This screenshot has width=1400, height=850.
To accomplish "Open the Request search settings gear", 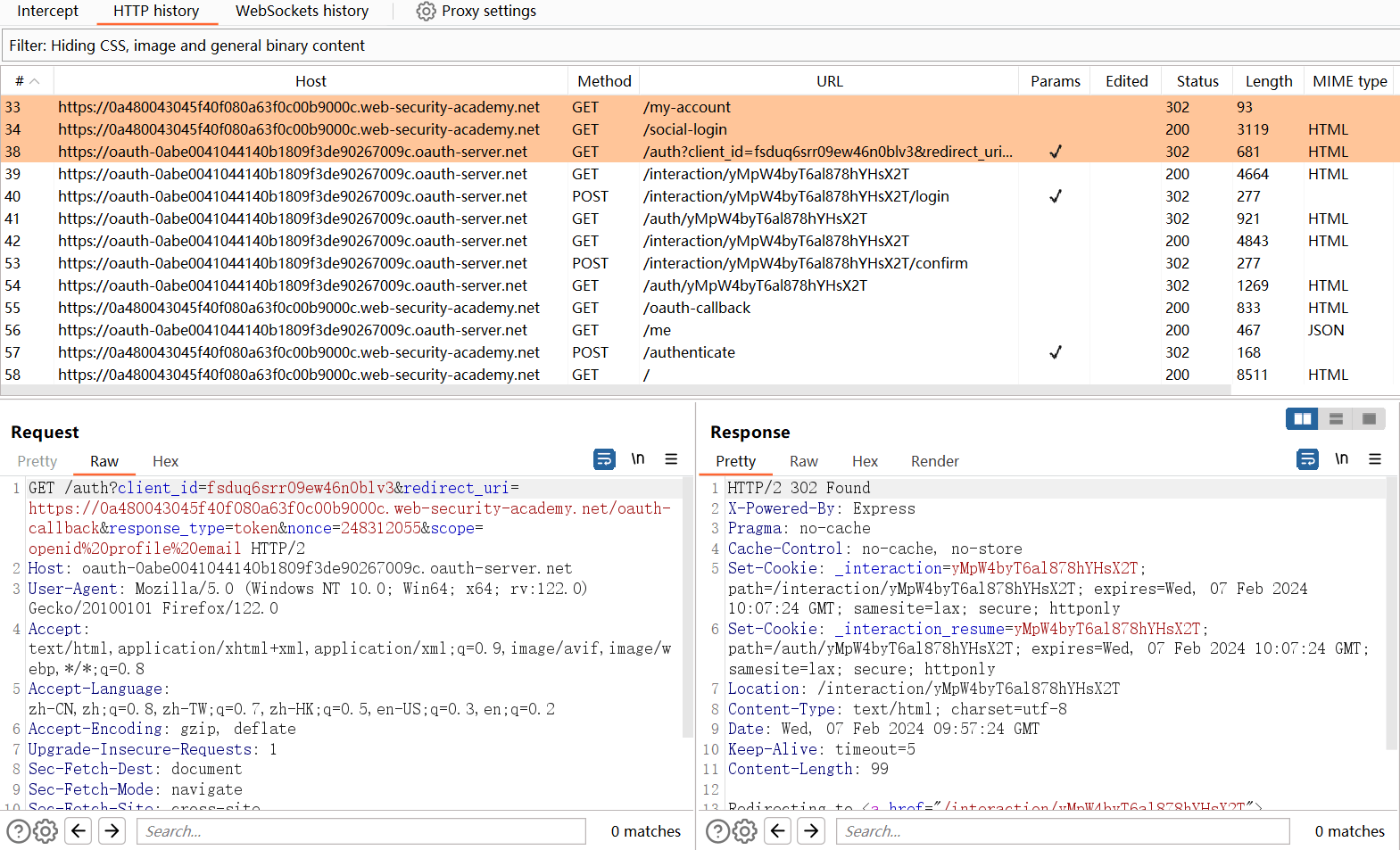I will pyautogui.click(x=46, y=831).
